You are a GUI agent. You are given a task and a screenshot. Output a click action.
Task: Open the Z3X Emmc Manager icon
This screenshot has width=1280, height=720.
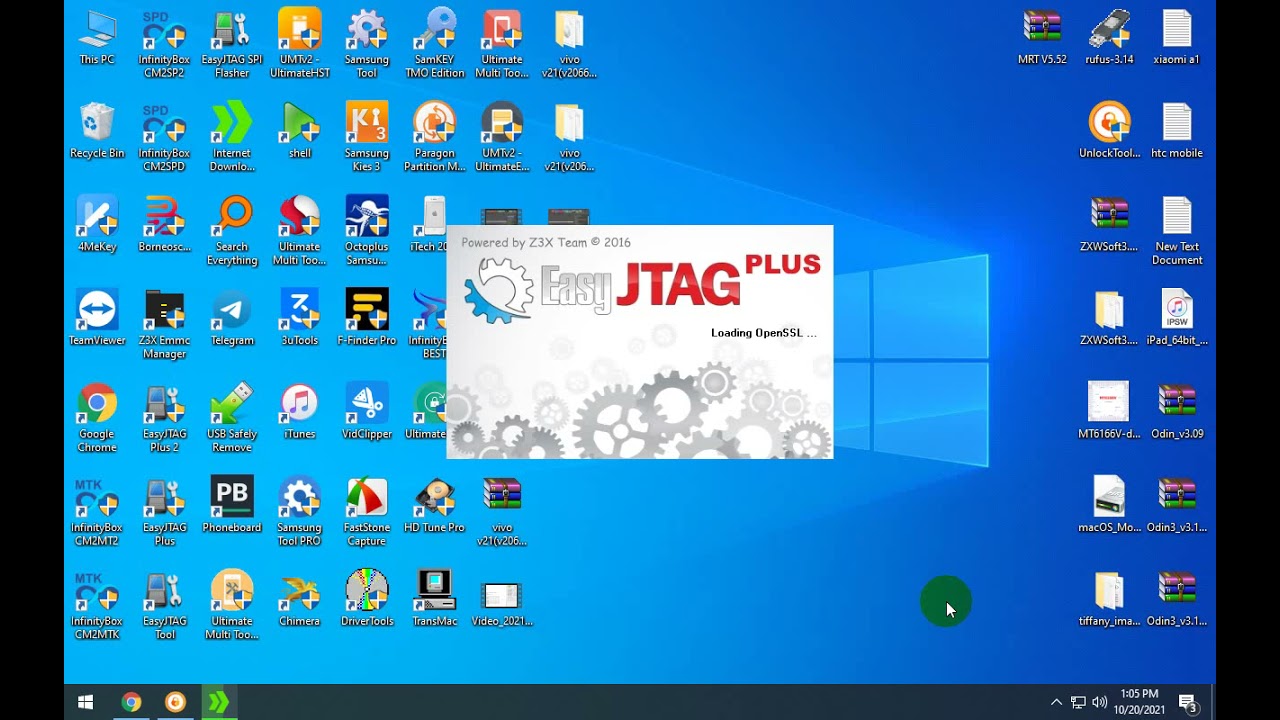click(164, 325)
